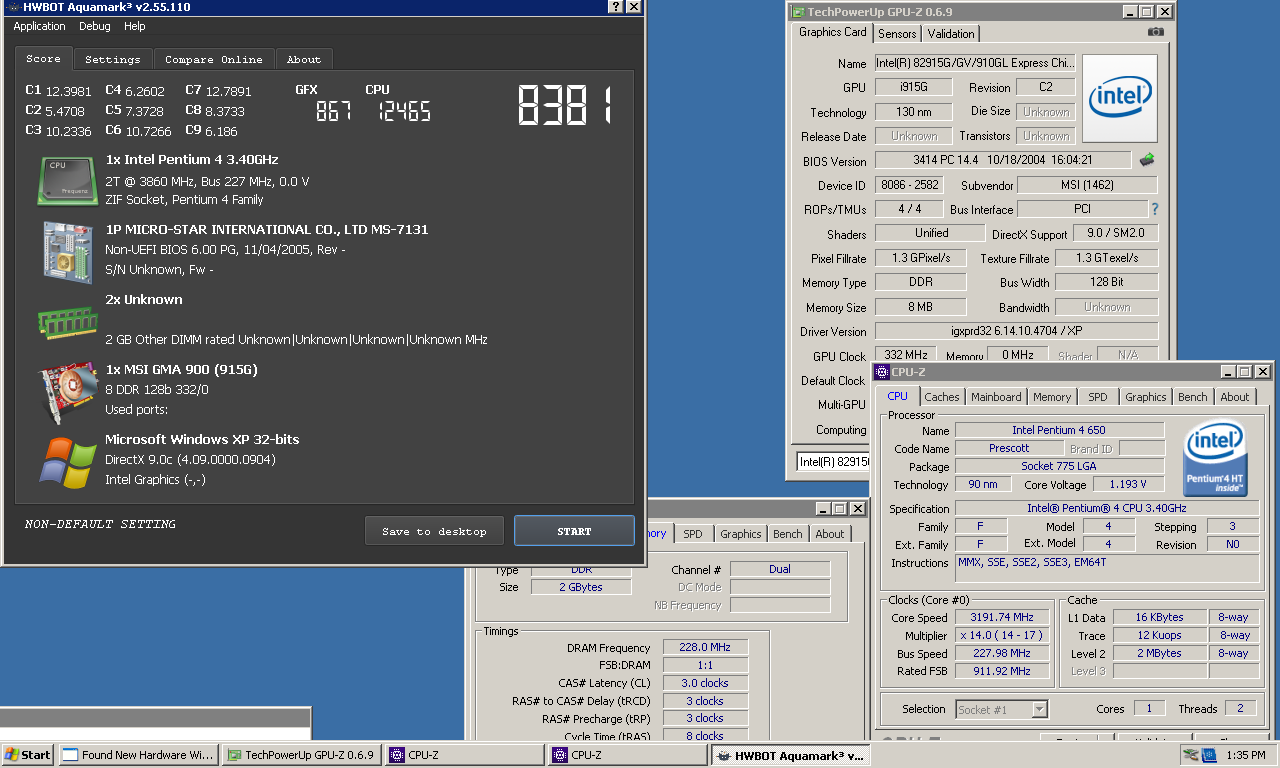Open Bench tab in the CPU-Z memory window
The image size is (1280, 768).
[787, 534]
